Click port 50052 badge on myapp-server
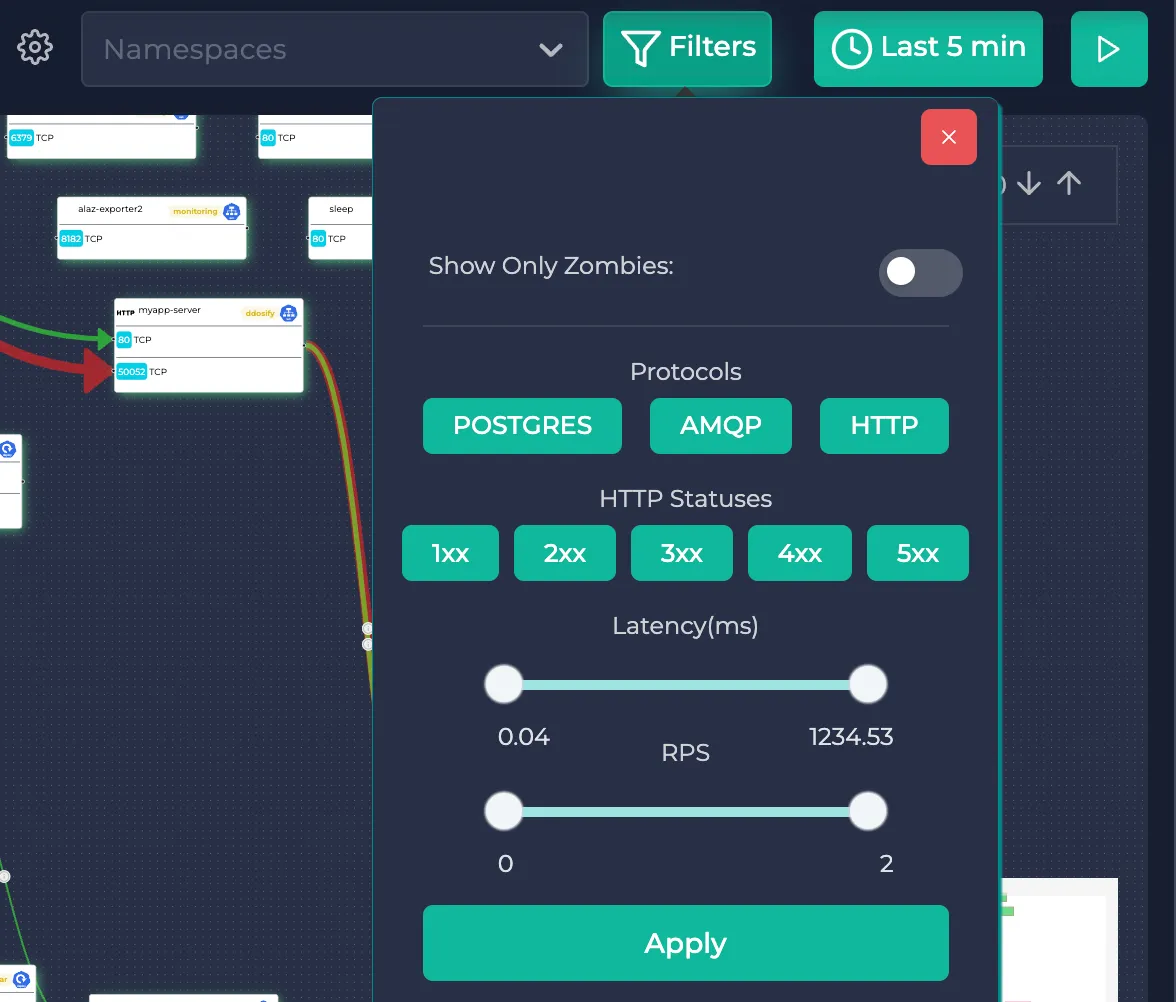 point(131,372)
